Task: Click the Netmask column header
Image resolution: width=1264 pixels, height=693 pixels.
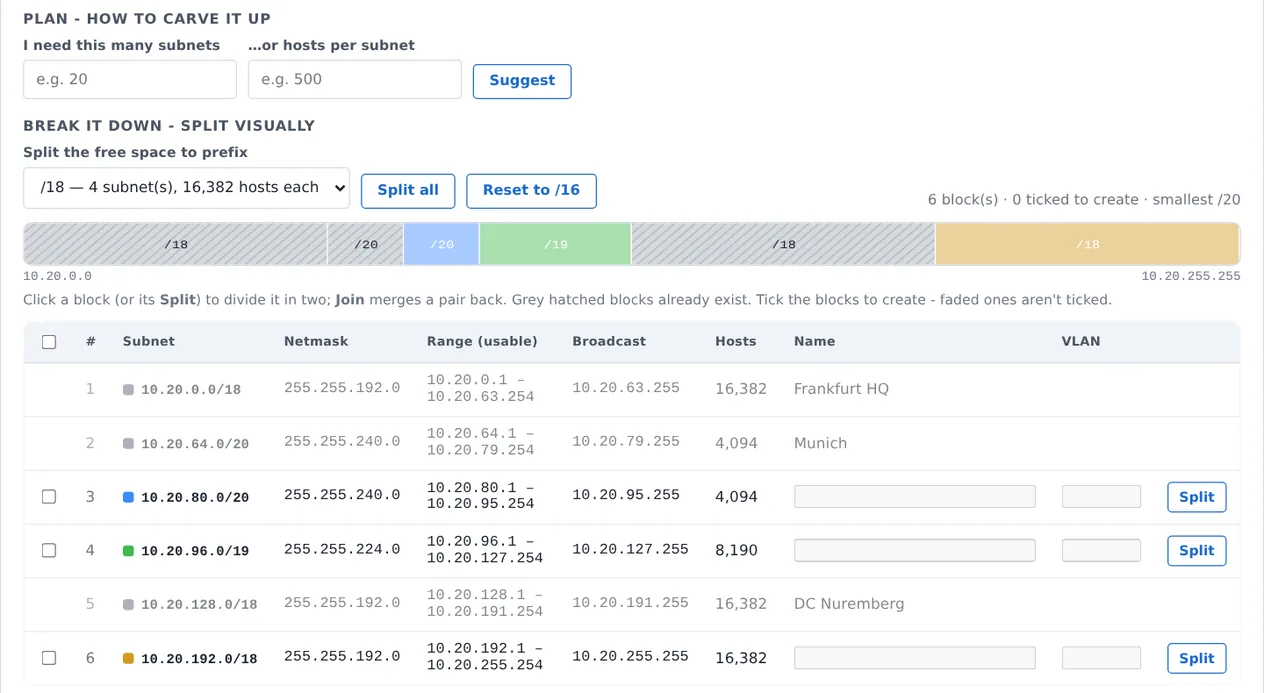Action: (316, 341)
